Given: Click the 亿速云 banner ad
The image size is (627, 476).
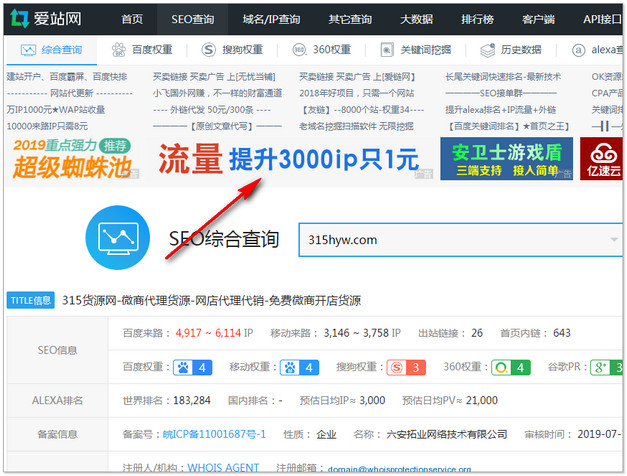Looking at the screenshot, I should pyautogui.click(x=601, y=158).
